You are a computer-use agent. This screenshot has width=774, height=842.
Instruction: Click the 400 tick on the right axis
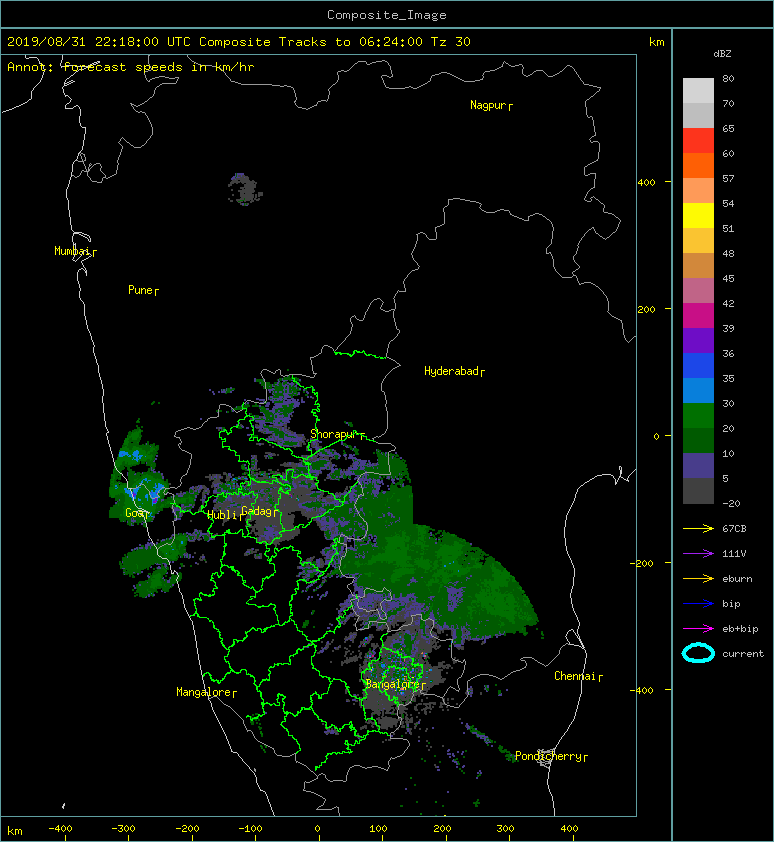point(646,183)
